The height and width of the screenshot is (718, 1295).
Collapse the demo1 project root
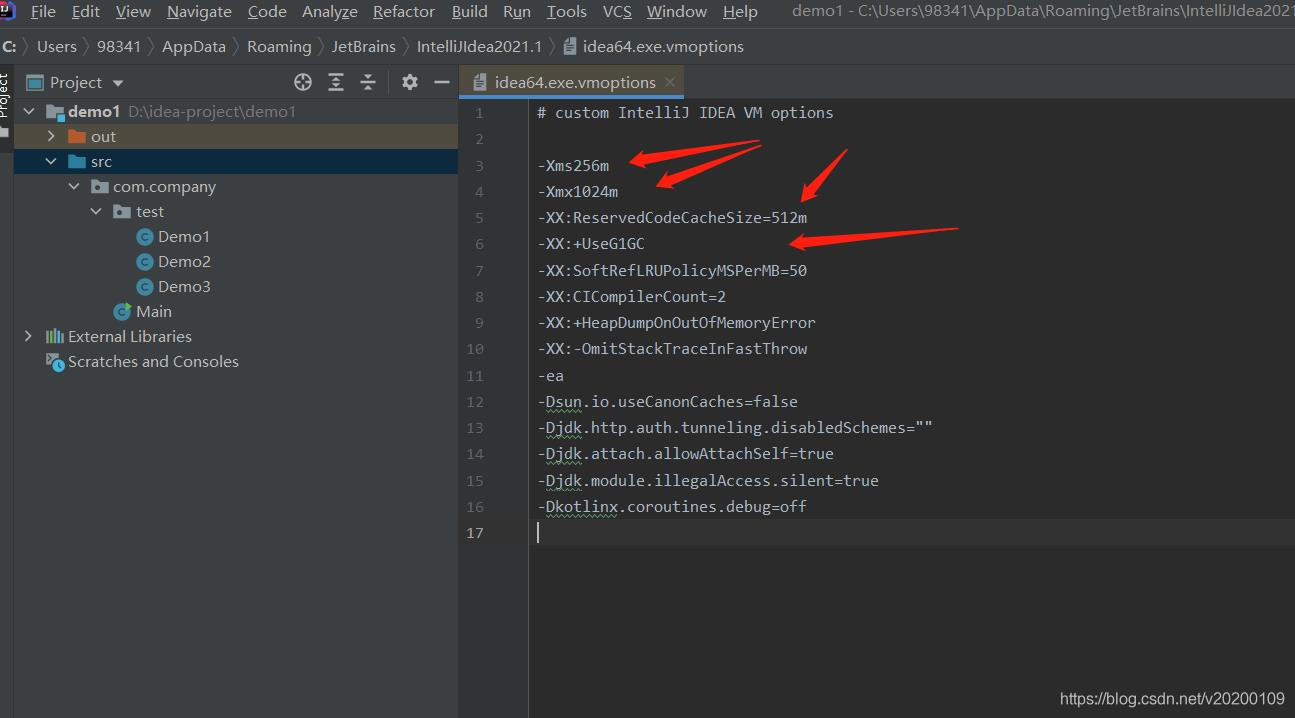(x=29, y=112)
